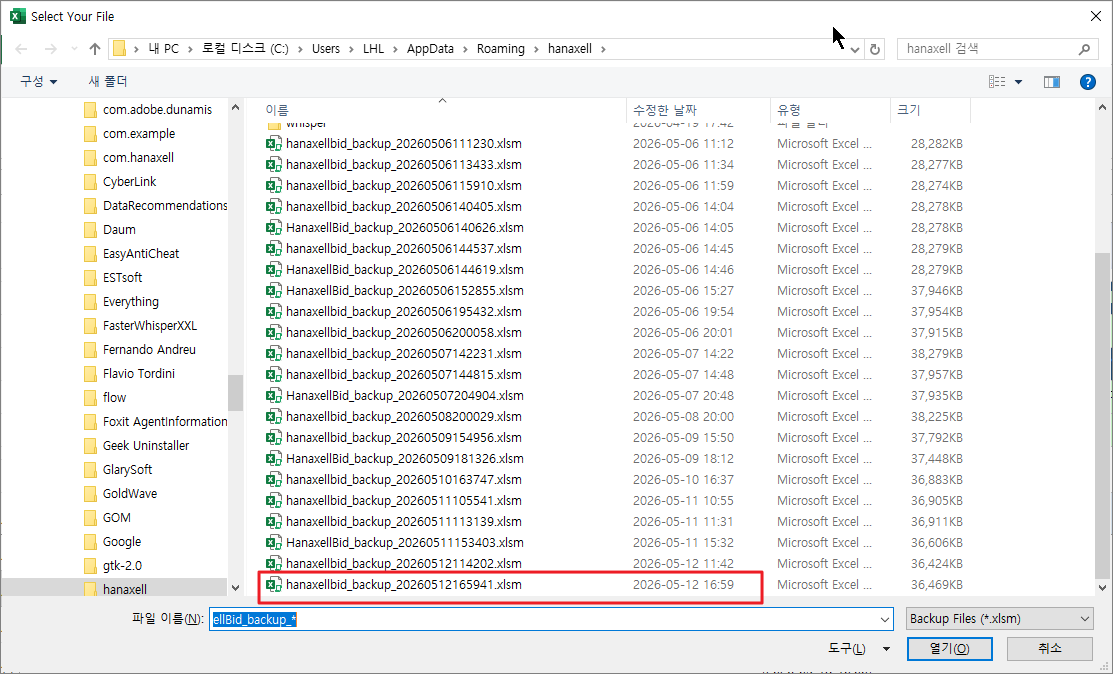The width and height of the screenshot is (1113, 674).
Task: Click the Google folder icon in tree
Action: [x=90, y=541]
